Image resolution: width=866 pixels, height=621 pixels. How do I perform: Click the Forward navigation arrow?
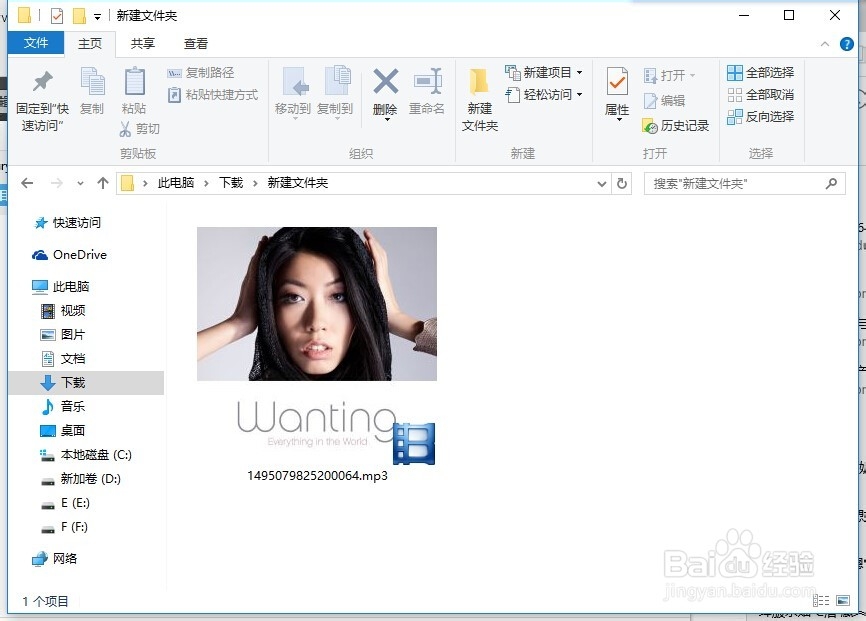point(56,183)
